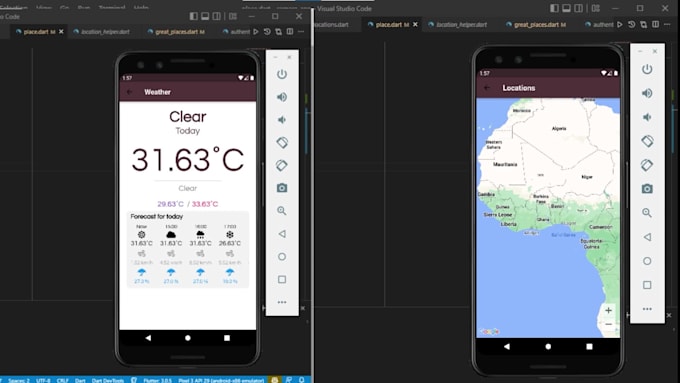Open changes compare icon in left window
The width and height of the screenshot is (680, 383).
(278, 32)
